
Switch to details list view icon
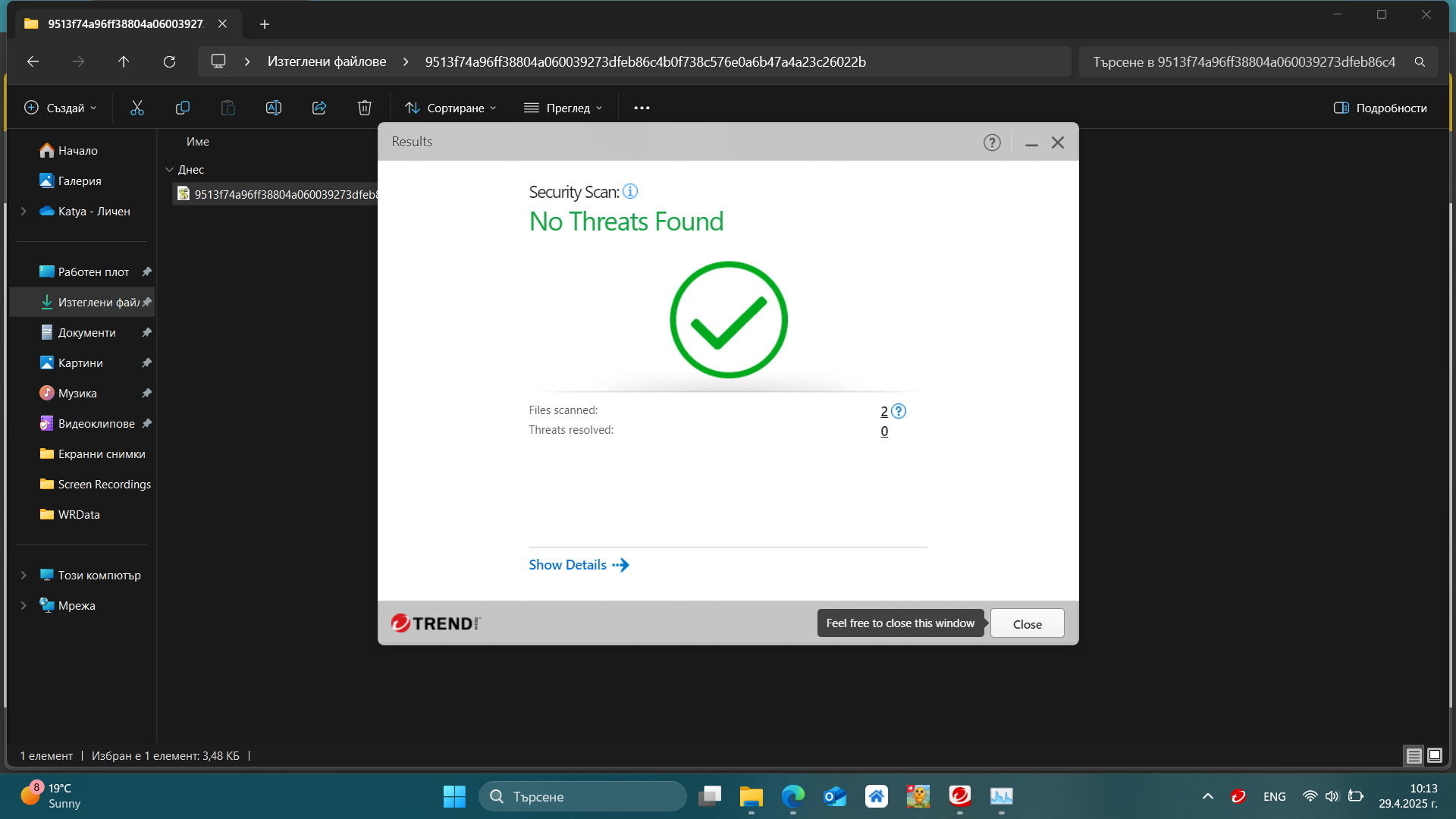[x=1414, y=755]
